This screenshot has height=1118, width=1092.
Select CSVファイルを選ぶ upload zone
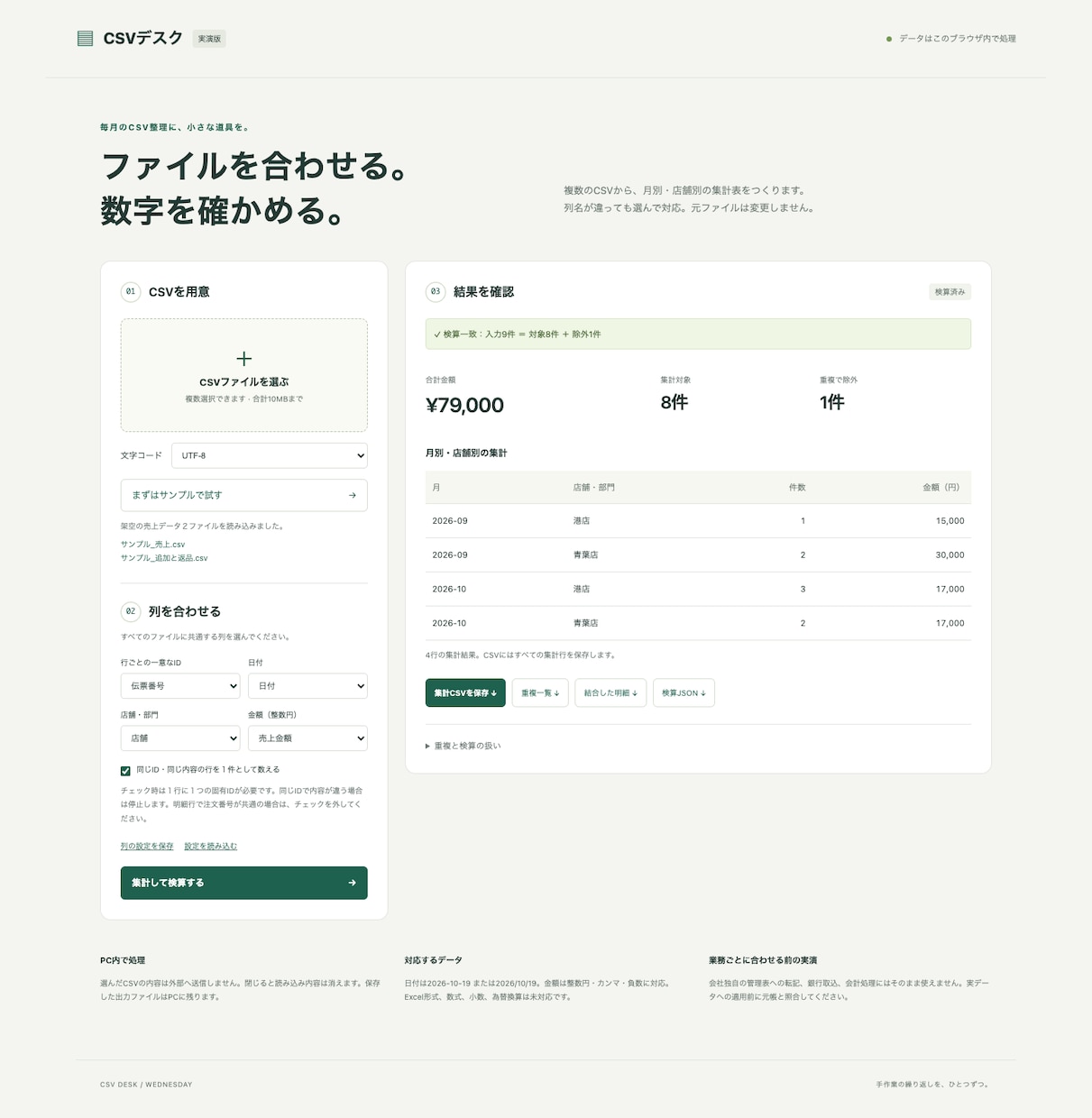click(244, 375)
